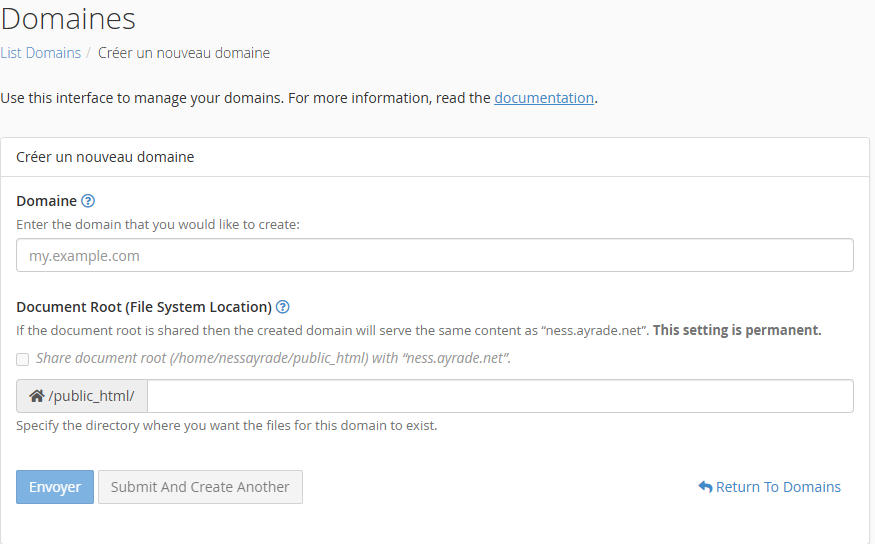The width and height of the screenshot is (875, 544).
Task: Open the documentation link
Action: click(544, 98)
